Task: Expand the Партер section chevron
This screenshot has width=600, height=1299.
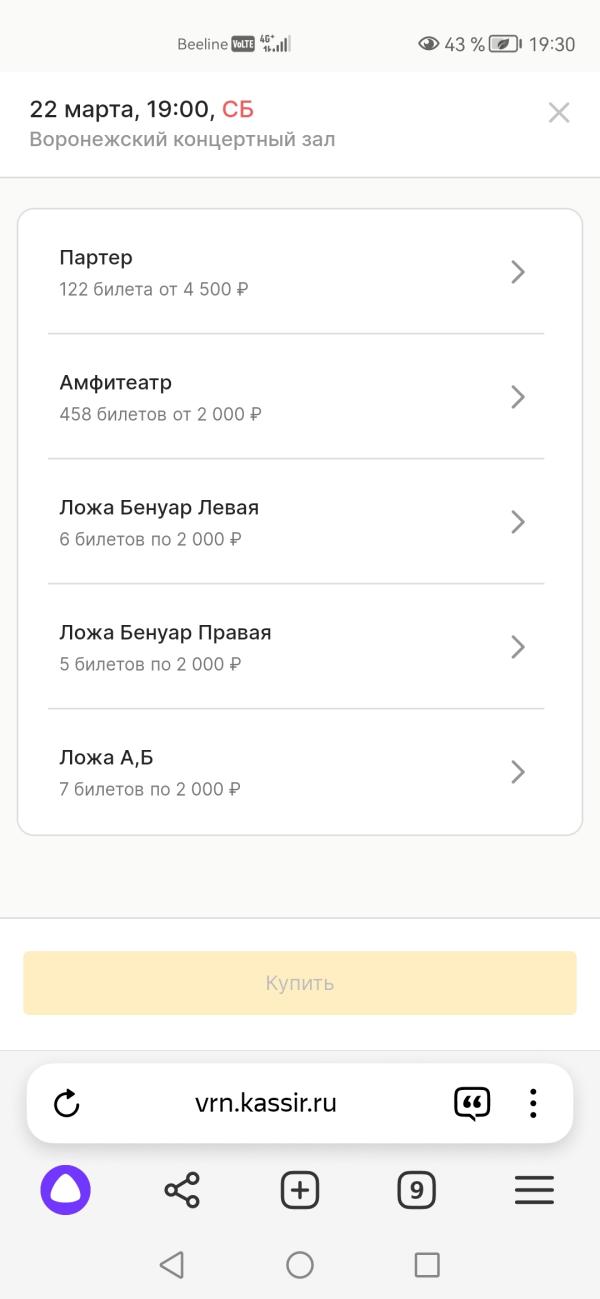Action: coord(518,272)
